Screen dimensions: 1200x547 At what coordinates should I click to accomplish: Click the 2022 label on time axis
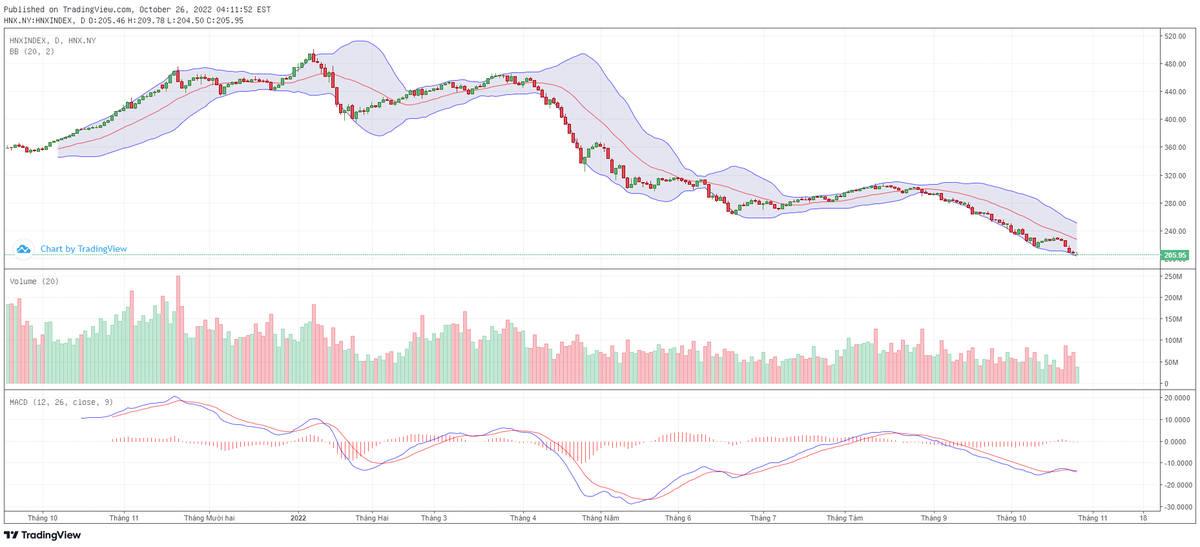pyautogui.click(x=297, y=518)
